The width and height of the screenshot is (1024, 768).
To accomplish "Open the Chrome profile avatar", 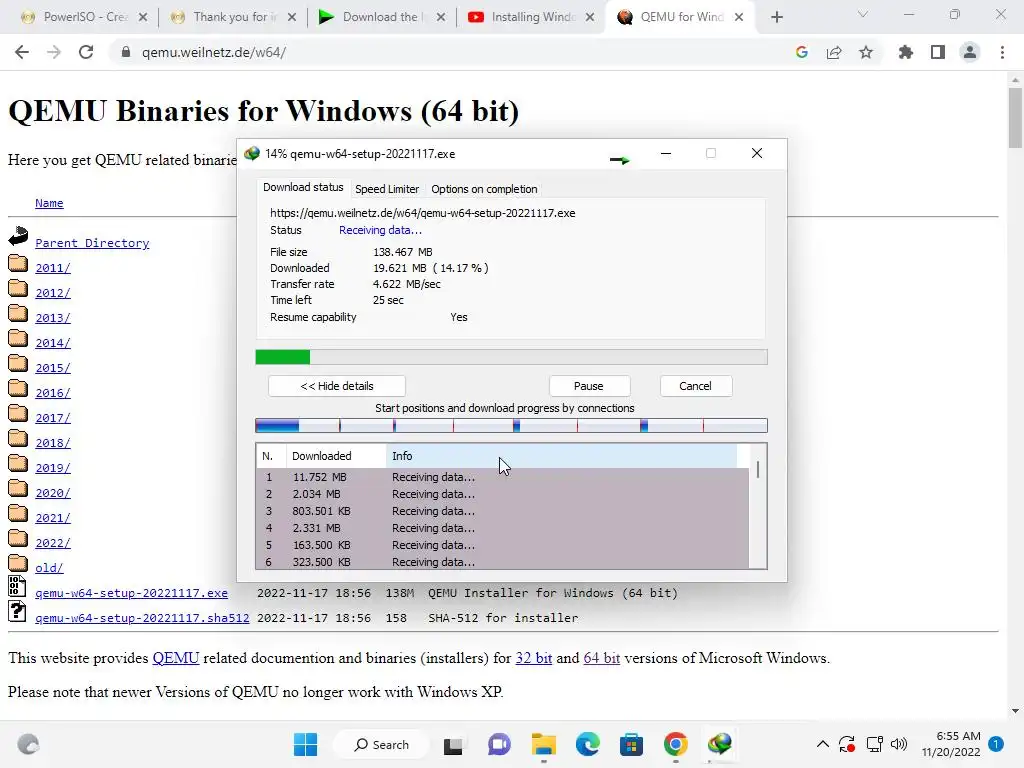I will pyautogui.click(x=970, y=52).
